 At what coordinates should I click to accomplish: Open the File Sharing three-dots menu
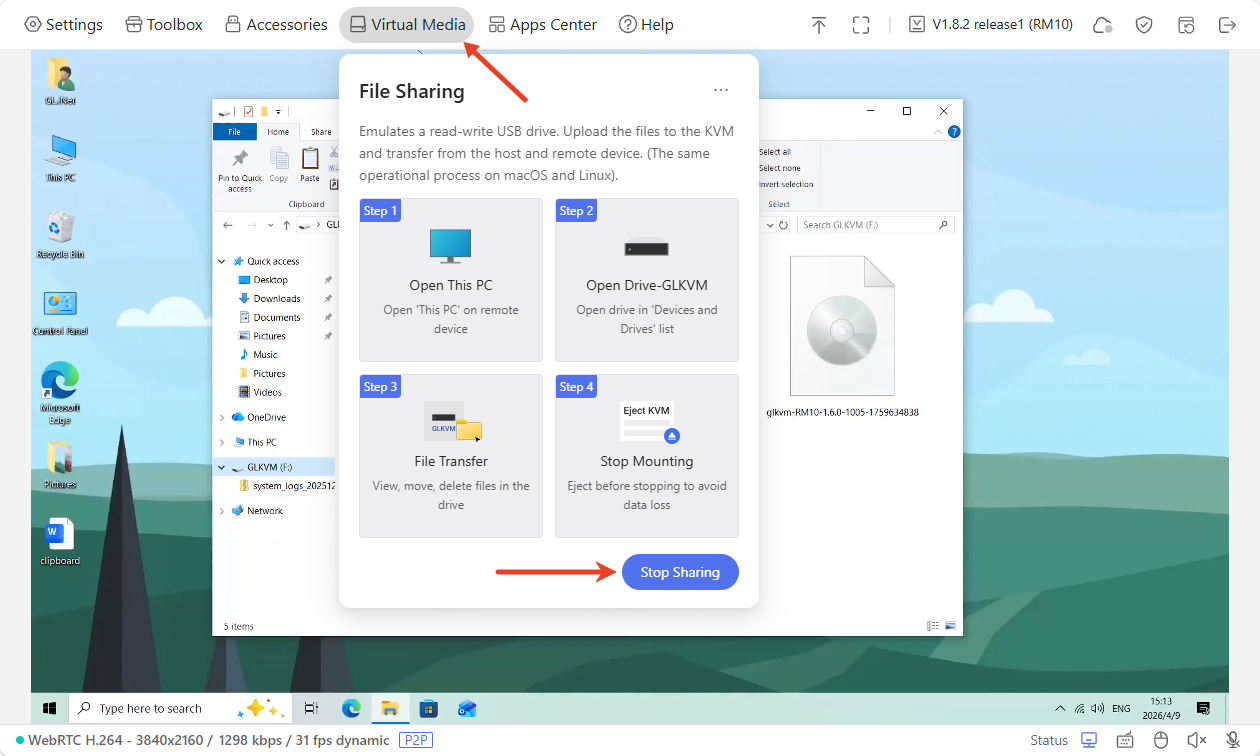click(721, 91)
